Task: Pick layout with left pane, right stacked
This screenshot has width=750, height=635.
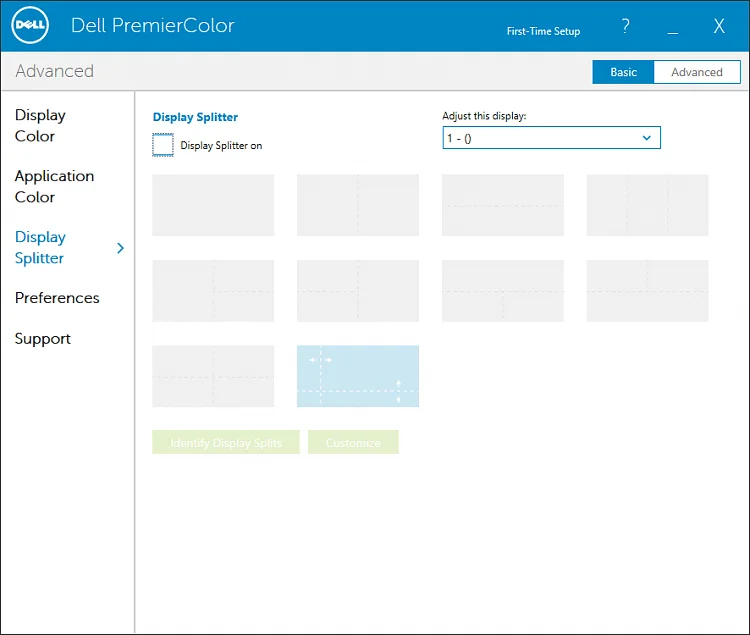Action: pos(213,291)
